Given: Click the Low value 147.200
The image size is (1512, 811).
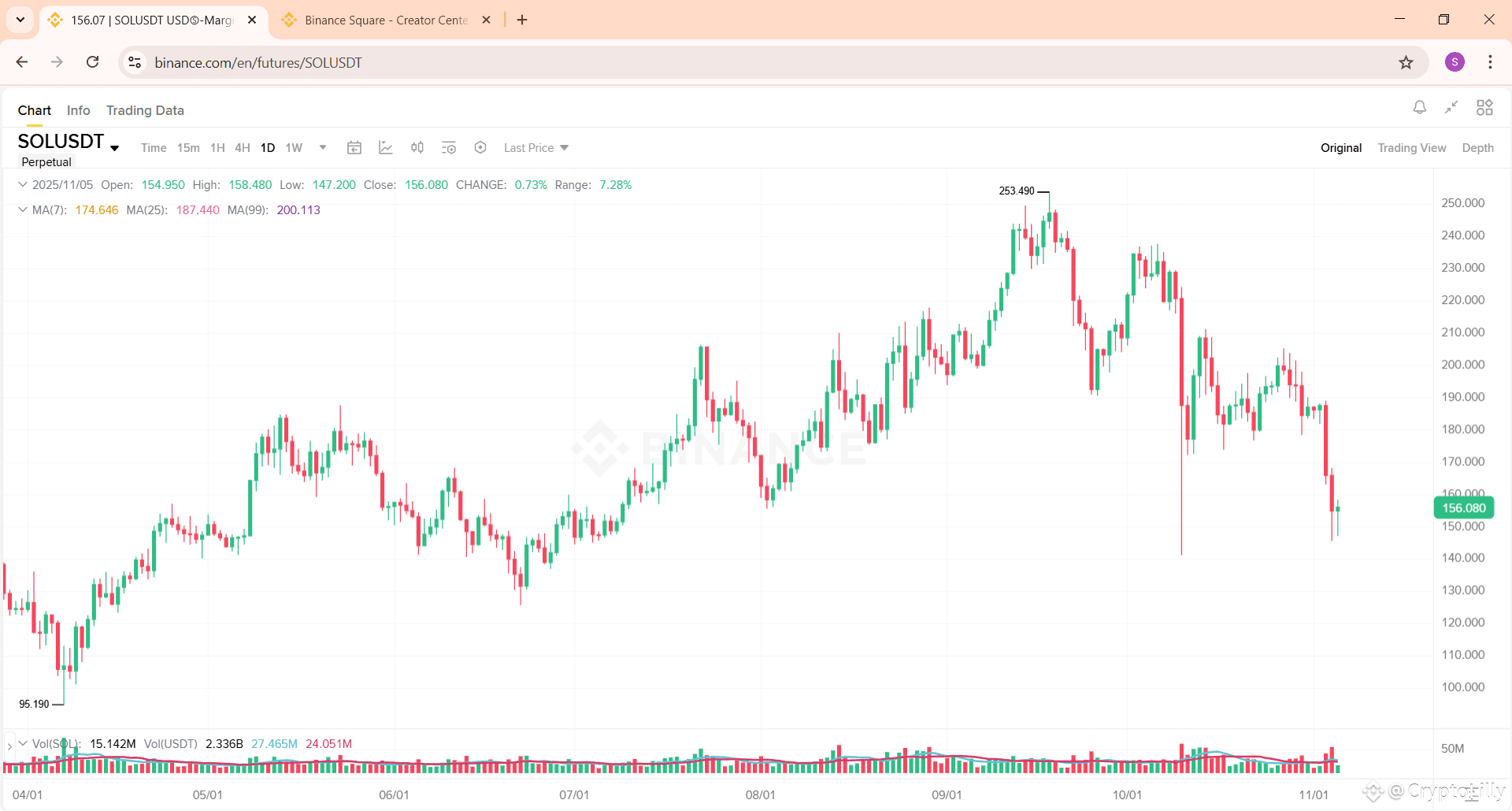Looking at the screenshot, I should point(334,184).
